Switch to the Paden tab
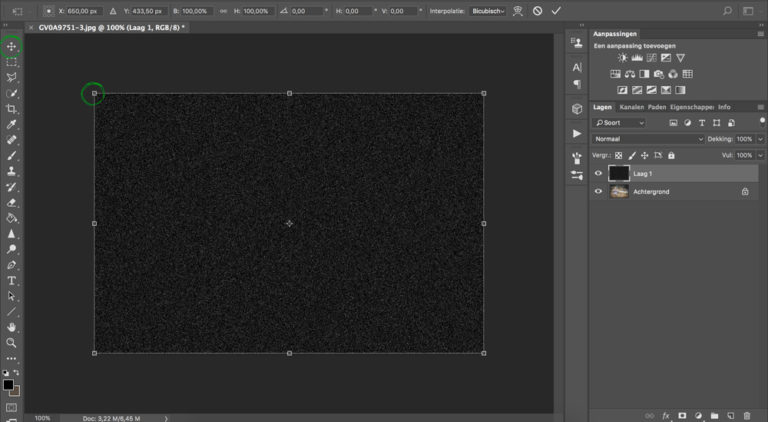The image size is (768, 422). [656, 107]
